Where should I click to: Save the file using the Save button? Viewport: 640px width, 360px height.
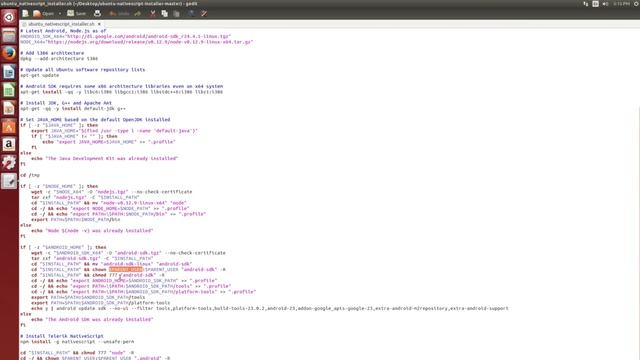77,13
